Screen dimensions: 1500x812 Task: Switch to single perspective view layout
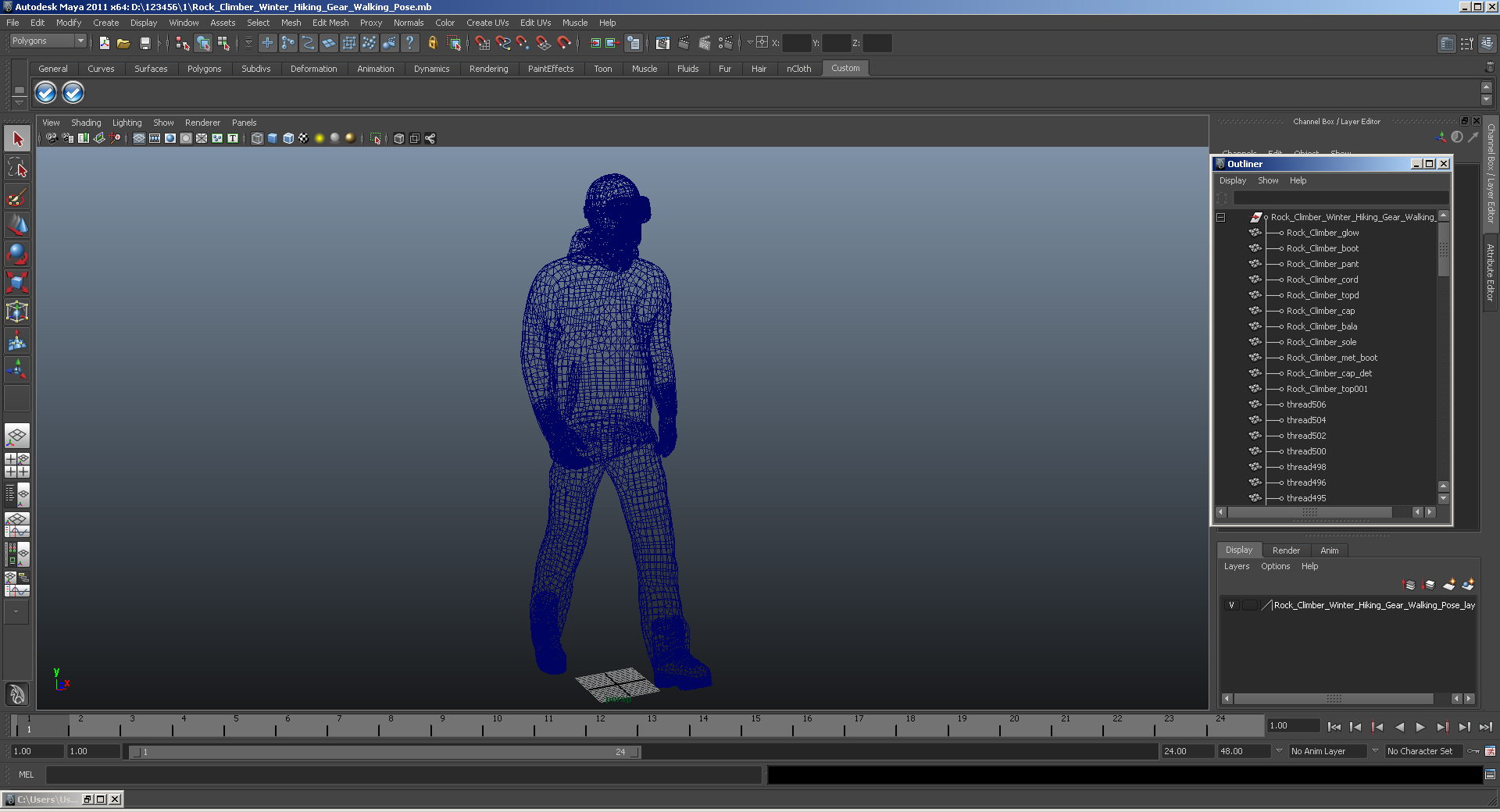click(x=17, y=436)
